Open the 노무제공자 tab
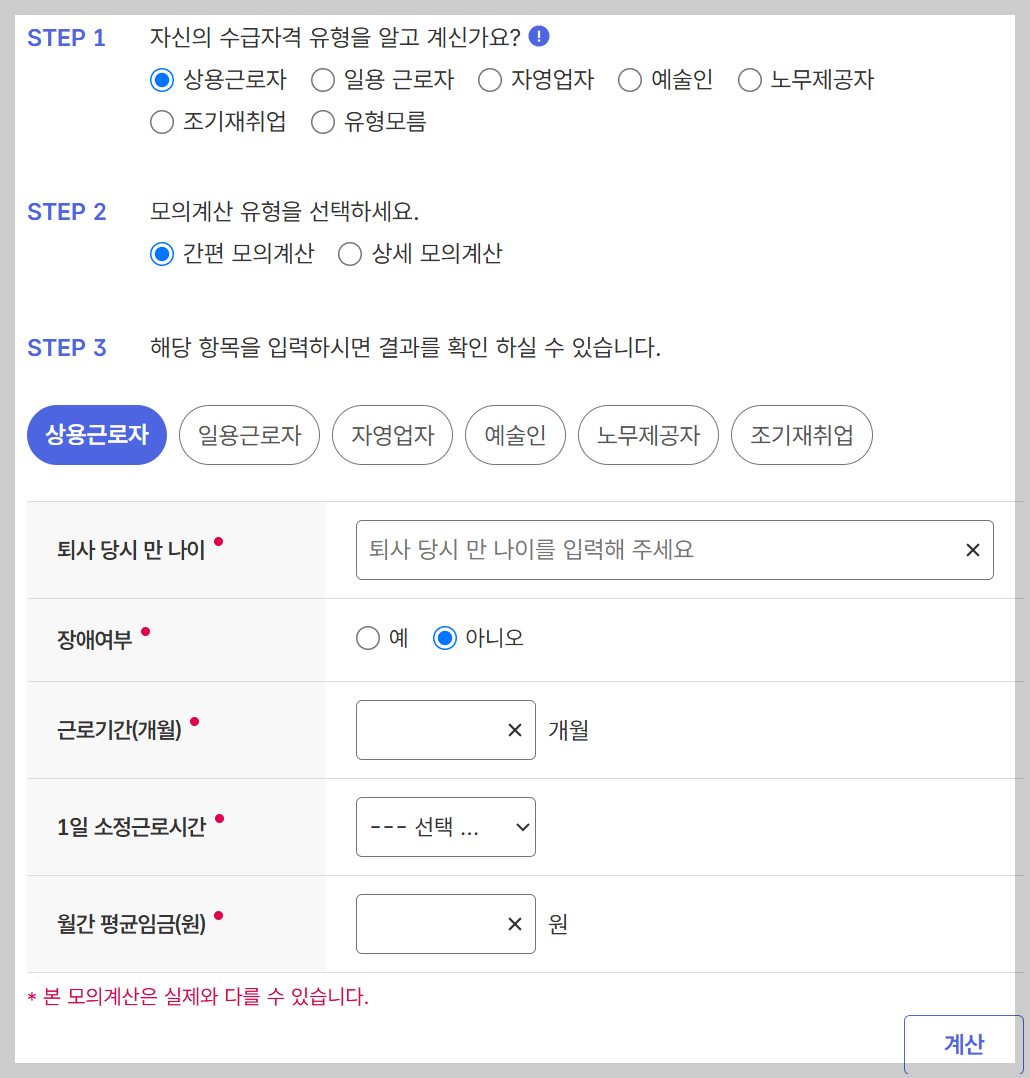Viewport: 1030px width, 1078px height. click(648, 435)
